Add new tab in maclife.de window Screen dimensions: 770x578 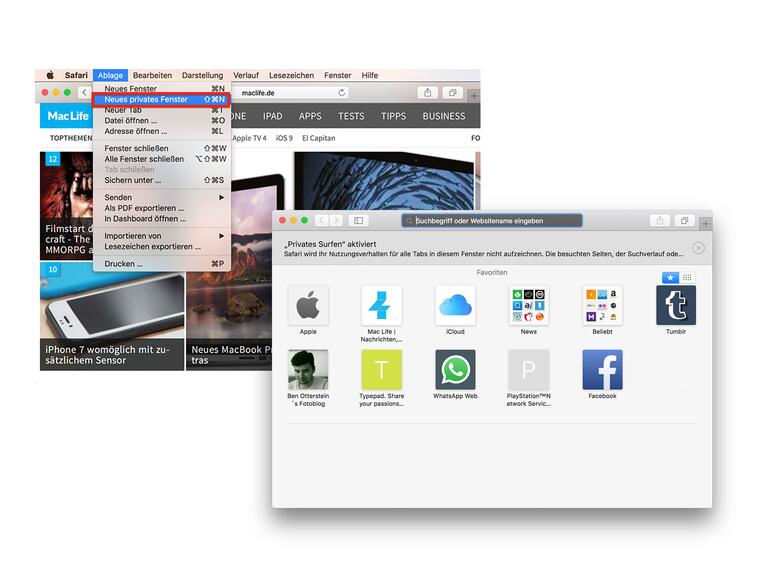(474, 96)
